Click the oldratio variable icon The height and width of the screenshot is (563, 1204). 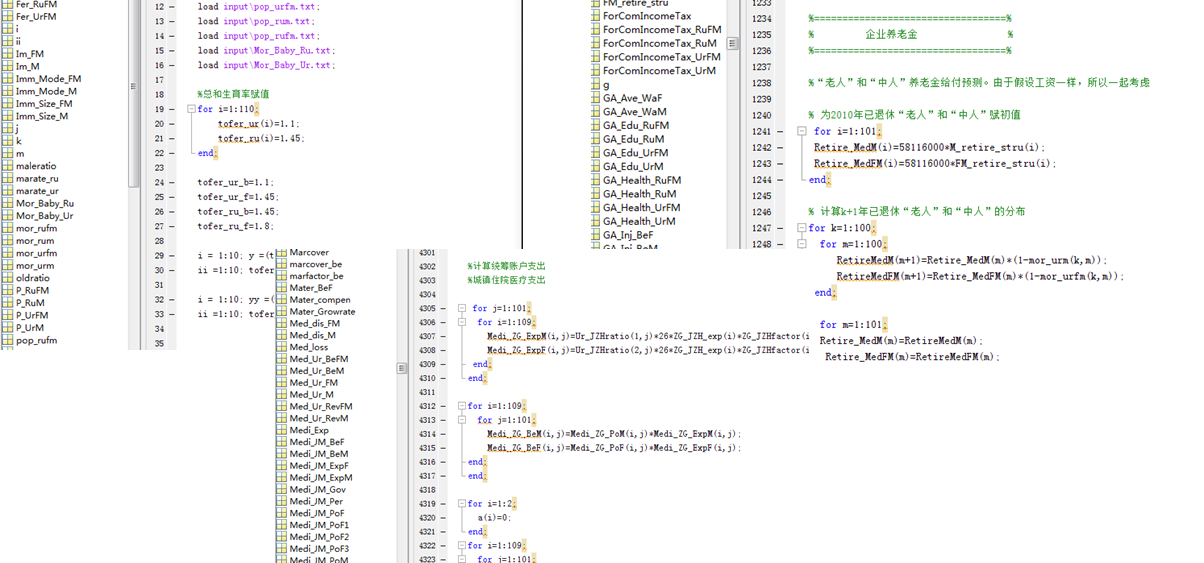[8, 278]
